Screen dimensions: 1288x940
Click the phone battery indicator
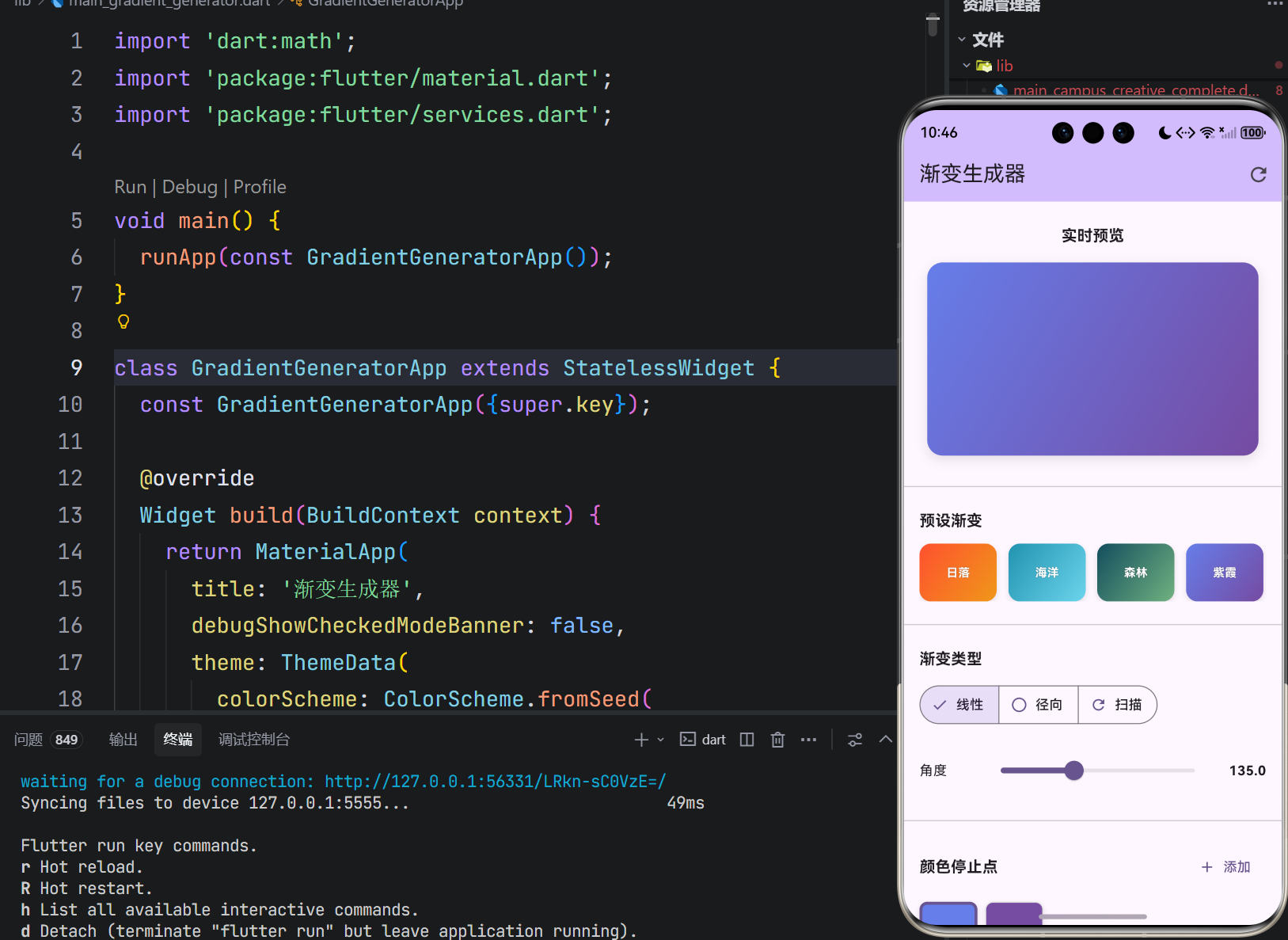click(1252, 133)
